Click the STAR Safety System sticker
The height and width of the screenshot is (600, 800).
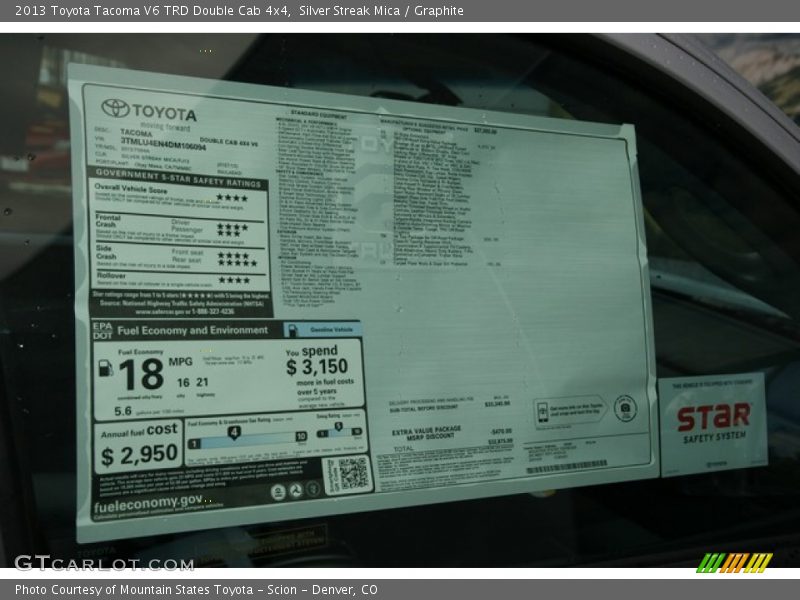click(x=712, y=424)
